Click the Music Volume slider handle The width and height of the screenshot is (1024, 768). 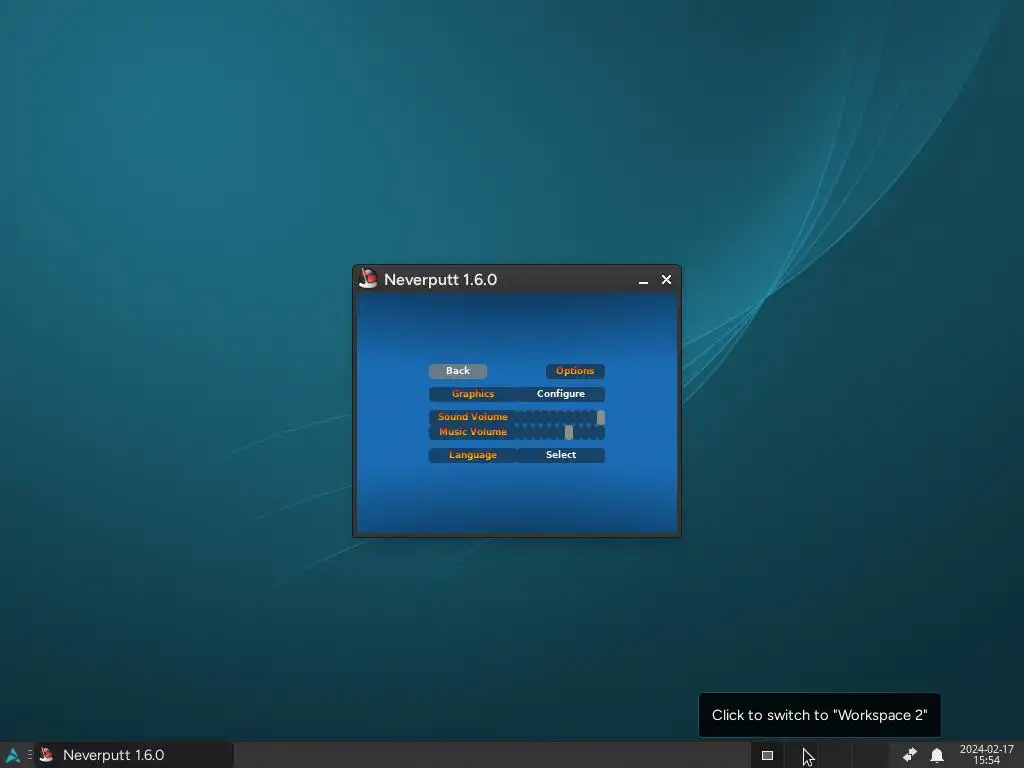click(x=569, y=432)
